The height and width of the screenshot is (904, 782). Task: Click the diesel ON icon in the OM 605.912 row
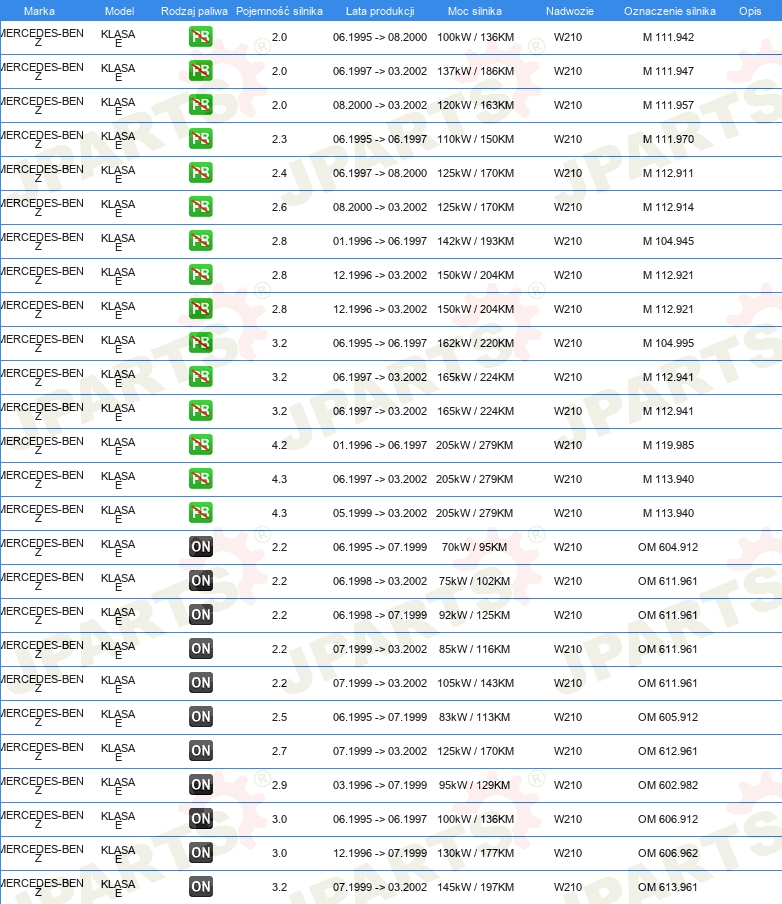point(201,717)
